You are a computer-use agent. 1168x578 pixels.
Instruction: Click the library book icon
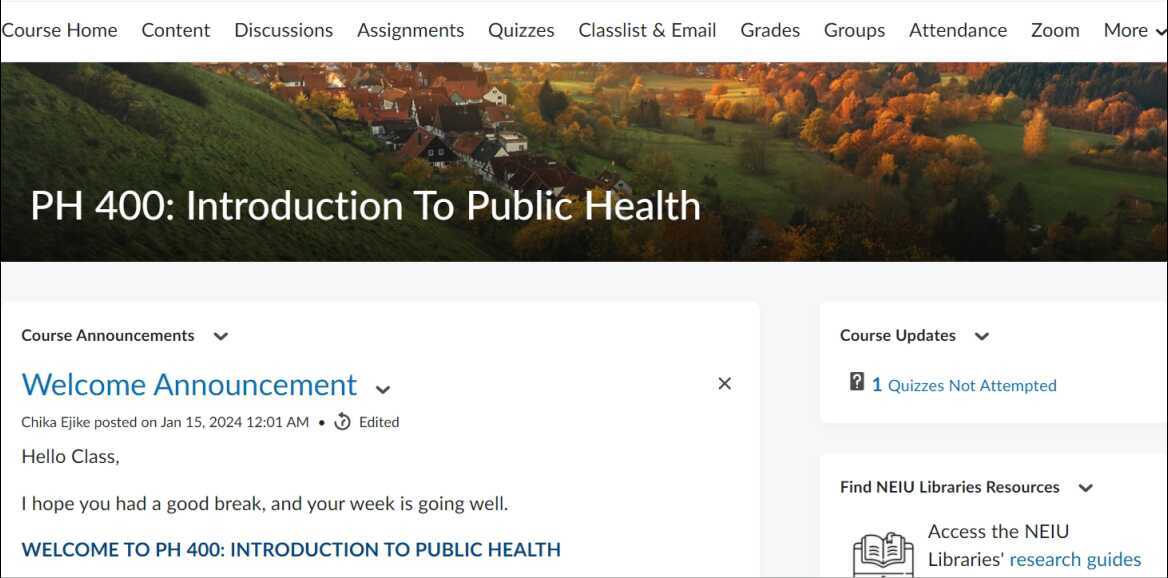tap(883, 554)
